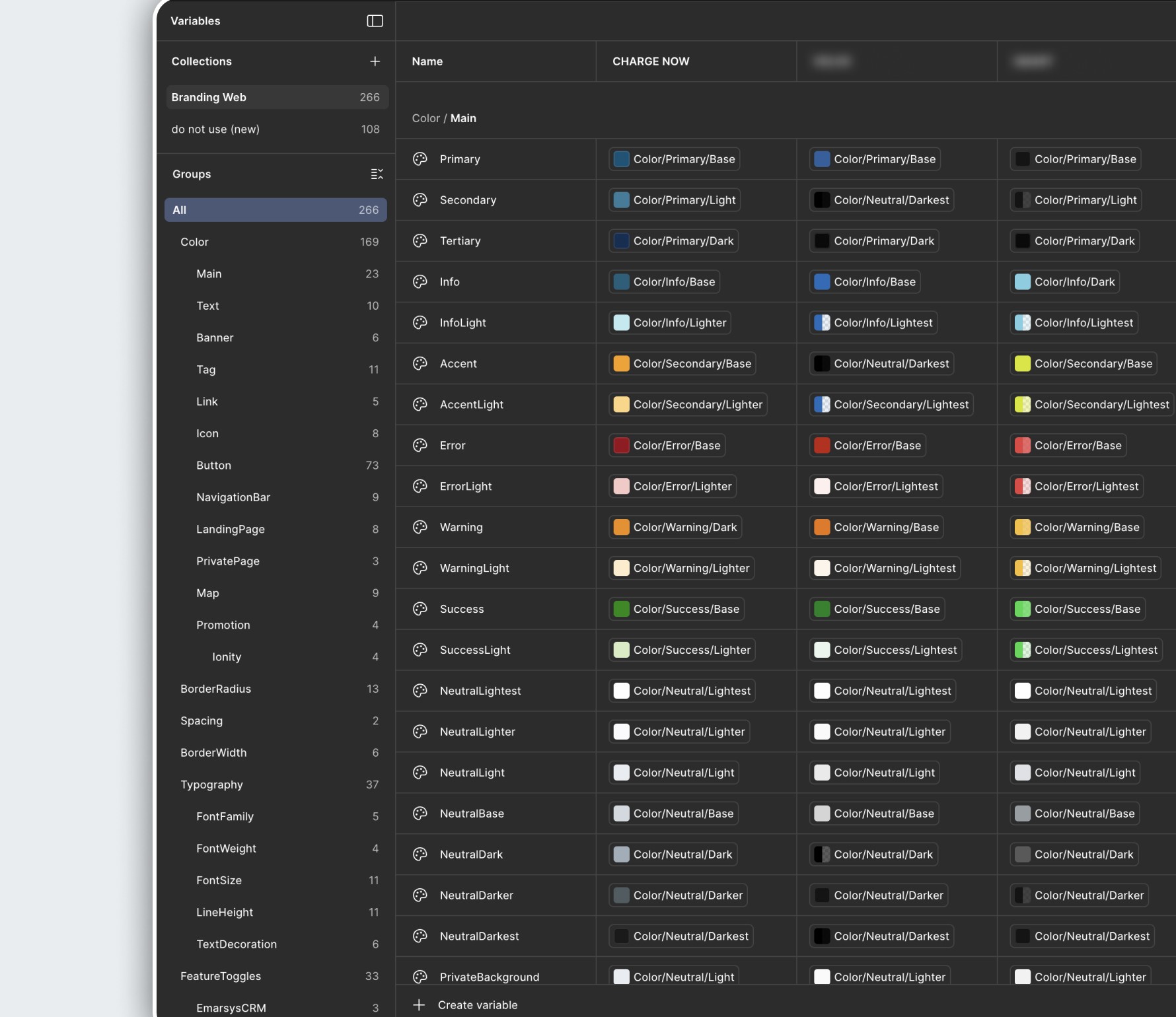
Task: Open the Button subgroup
Action: pos(276,466)
